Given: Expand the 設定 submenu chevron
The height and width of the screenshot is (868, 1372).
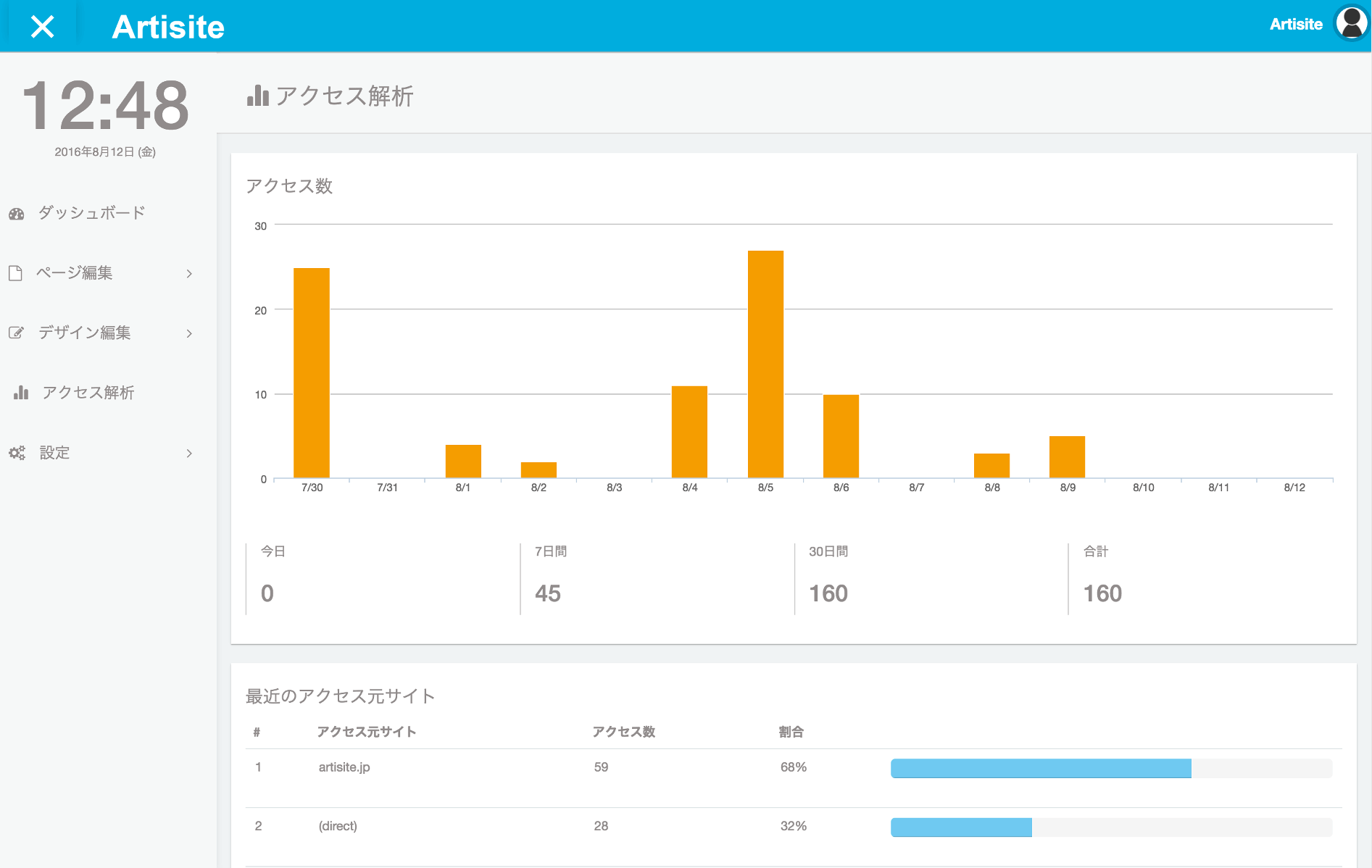Looking at the screenshot, I should 189,453.
